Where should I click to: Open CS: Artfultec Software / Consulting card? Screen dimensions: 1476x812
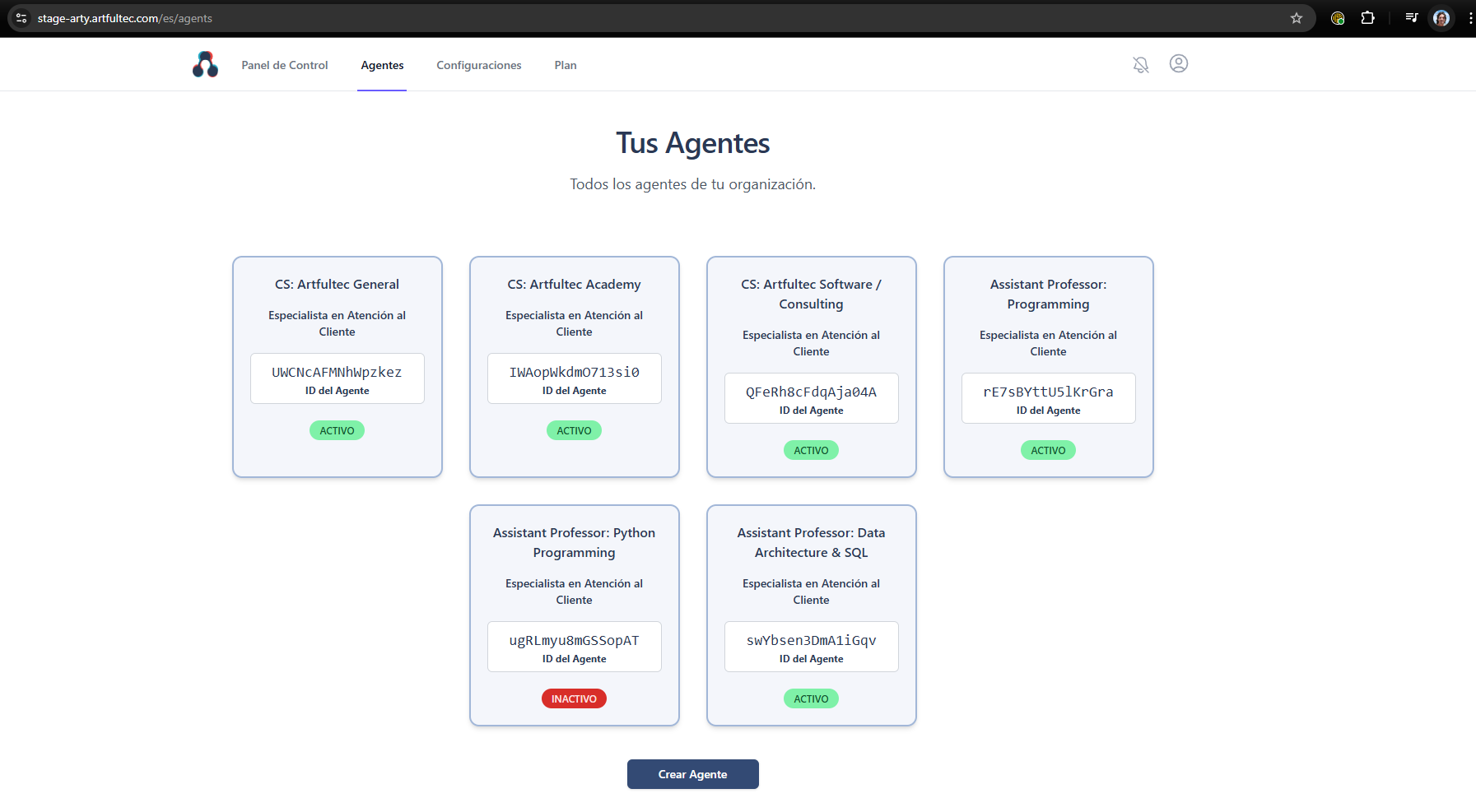click(812, 367)
